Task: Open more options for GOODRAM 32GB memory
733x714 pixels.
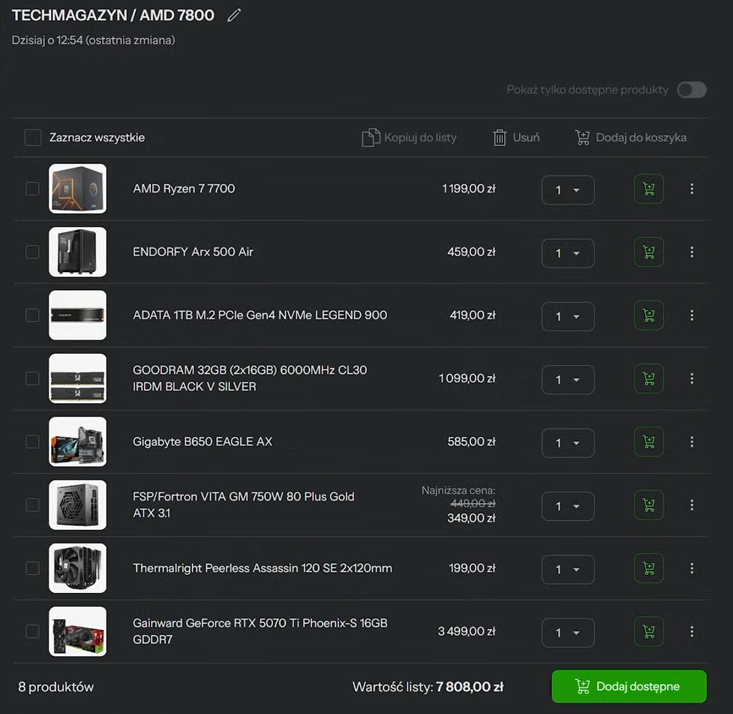Action: tap(692, 379)
